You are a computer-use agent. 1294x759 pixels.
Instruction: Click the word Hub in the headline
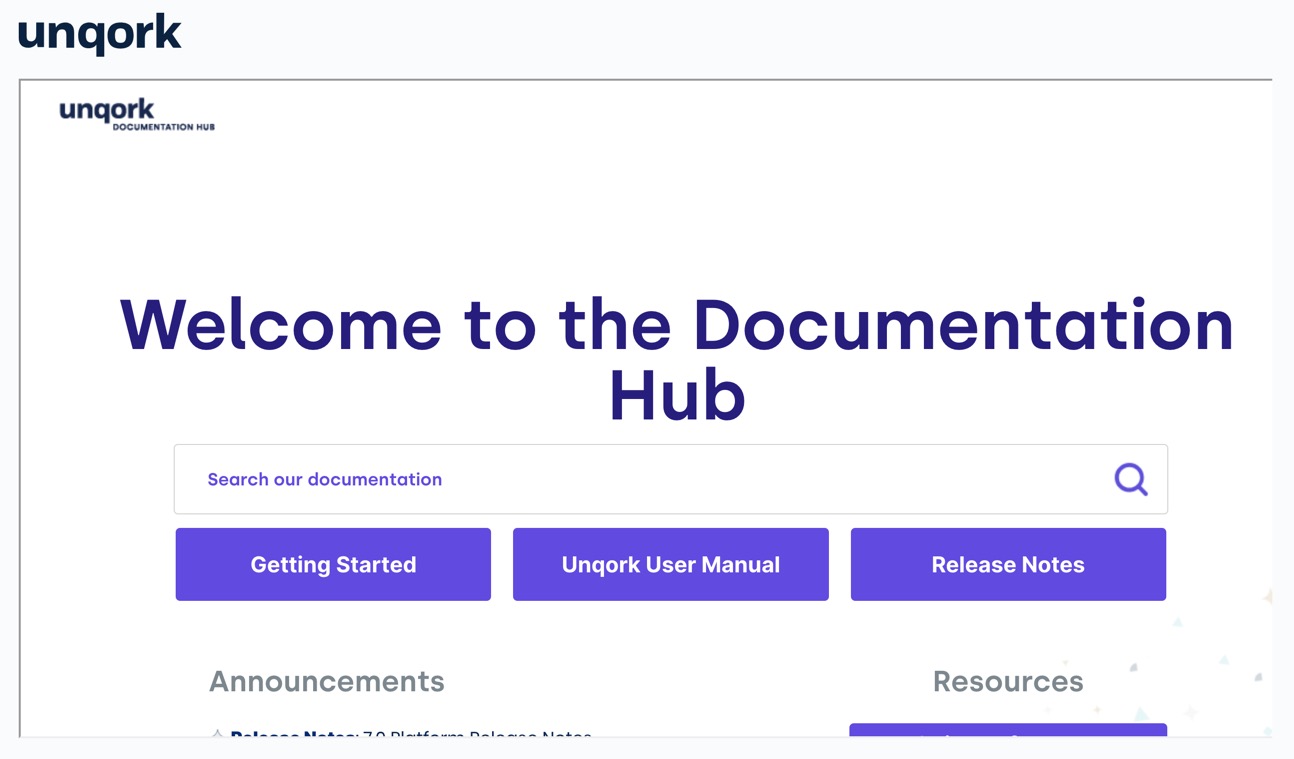click(677, 395)
